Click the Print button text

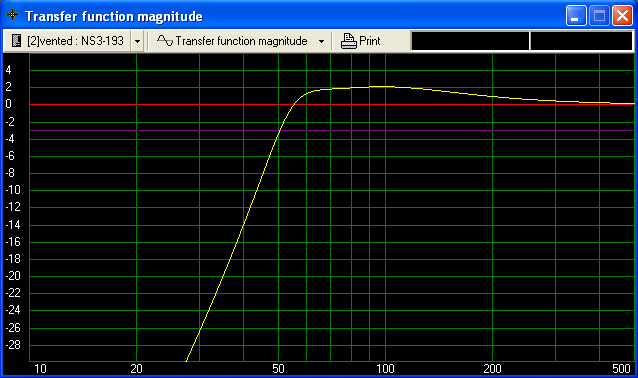369,41
